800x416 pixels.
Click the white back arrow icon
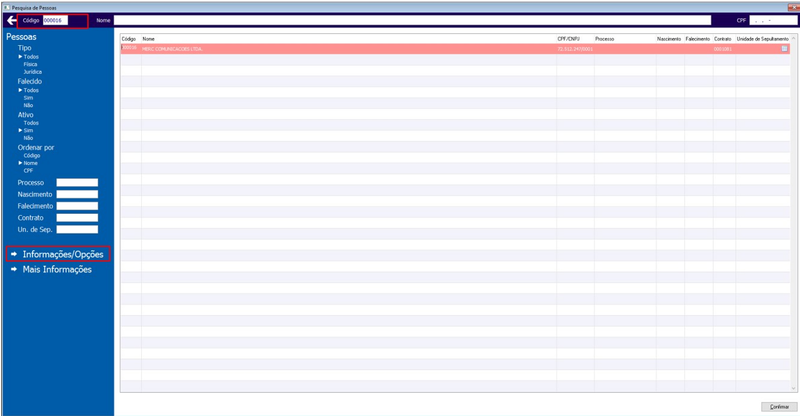pyautogui.click(x=11, y=20)
